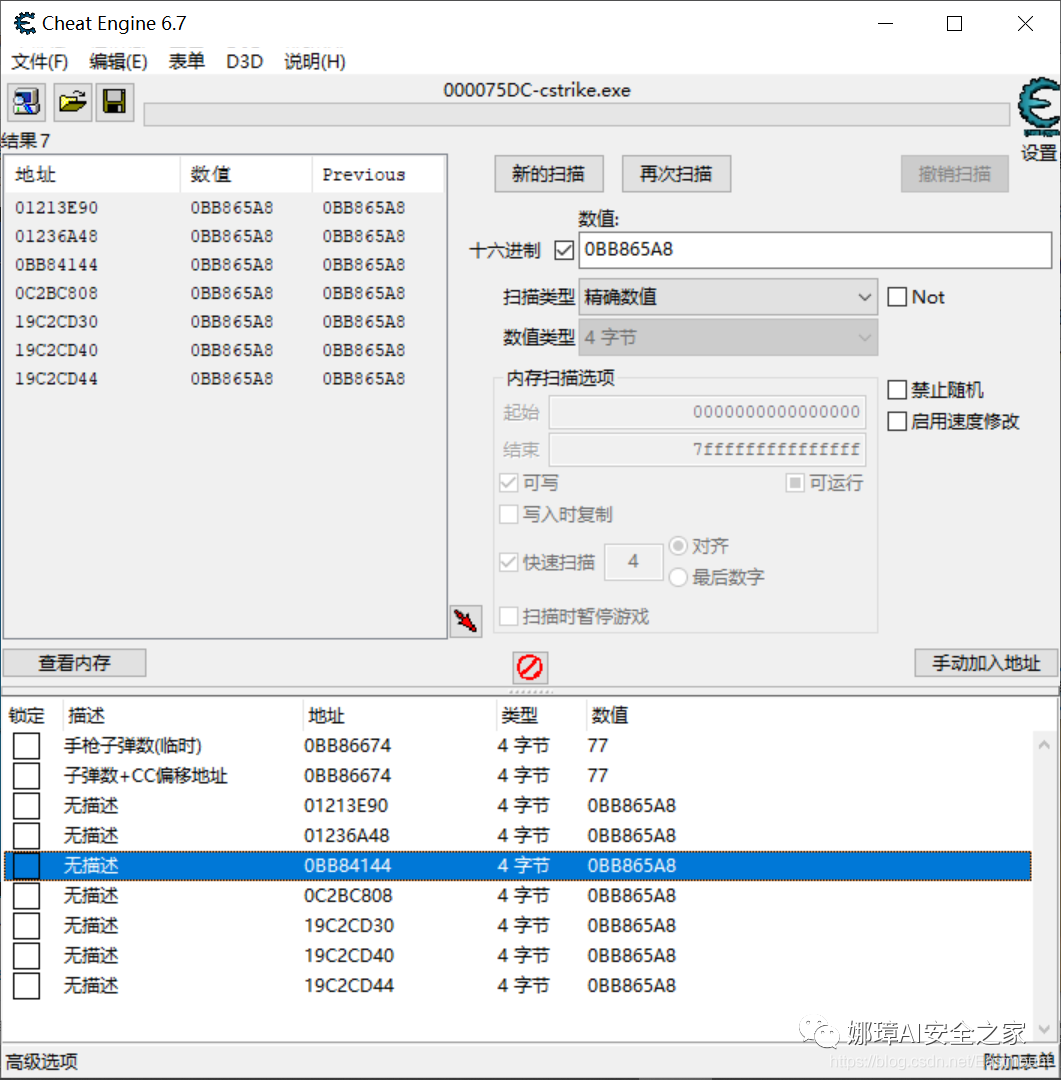
Task: Click the Previous column header in results
Action: pos(378,174)
